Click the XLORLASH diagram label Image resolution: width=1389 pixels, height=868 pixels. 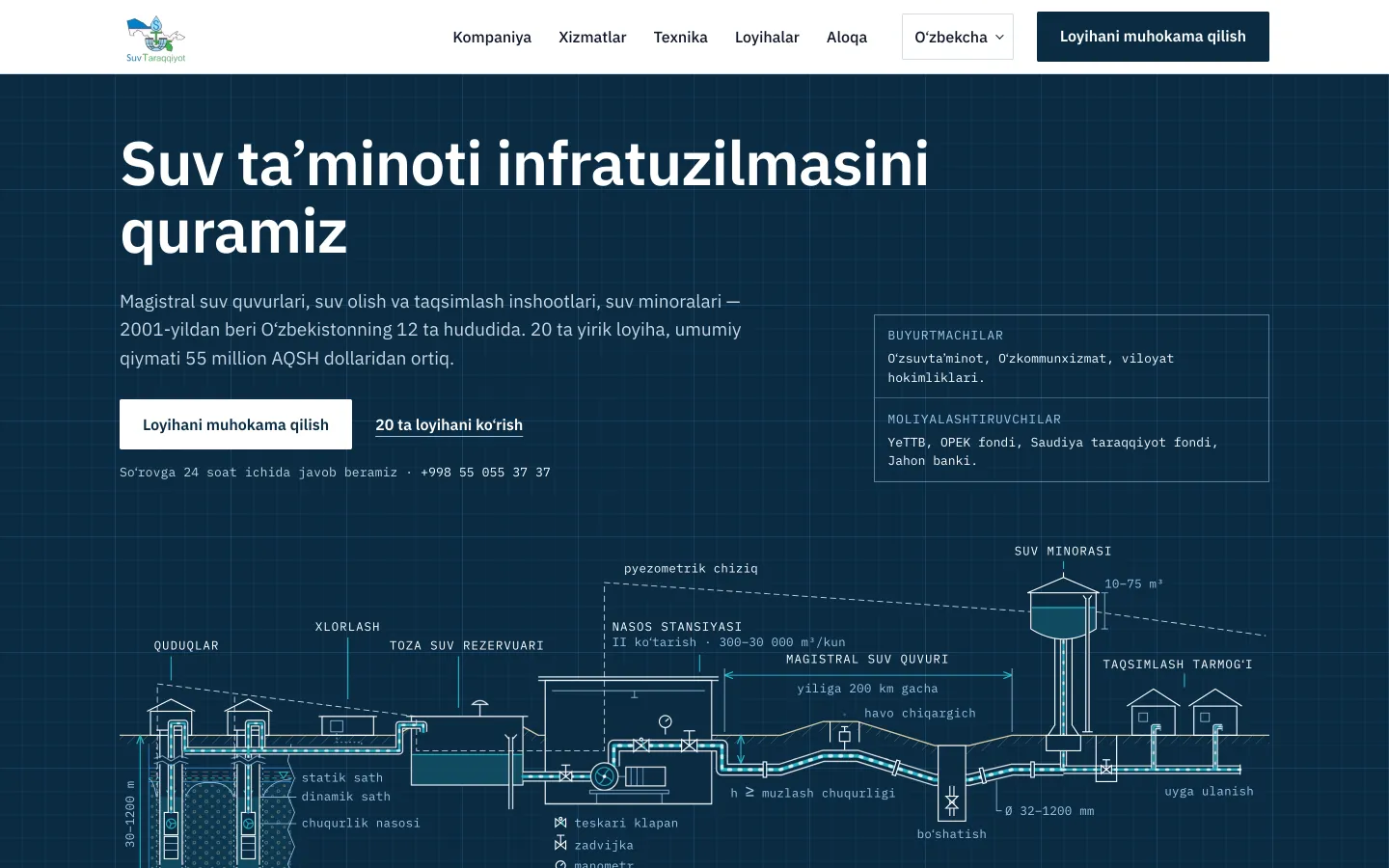[347, 627]
